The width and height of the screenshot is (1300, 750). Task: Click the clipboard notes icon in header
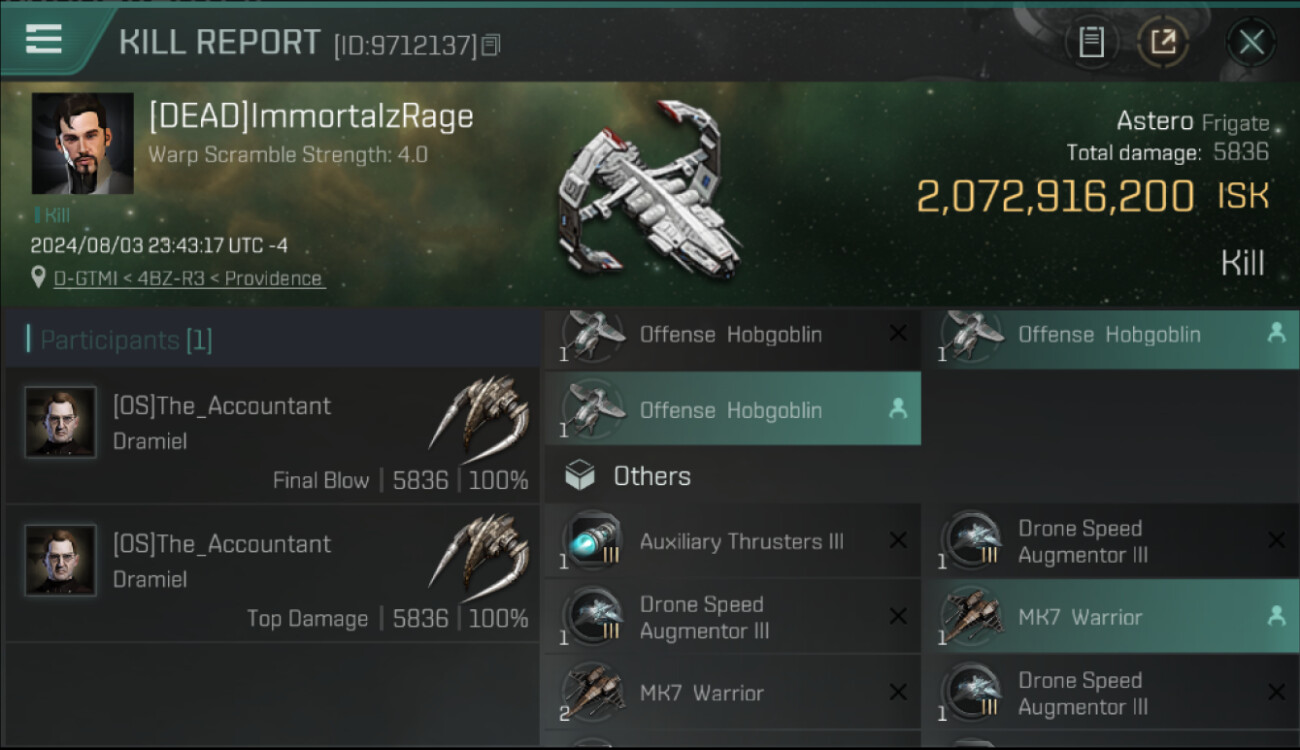click(x=1091, y=42)
